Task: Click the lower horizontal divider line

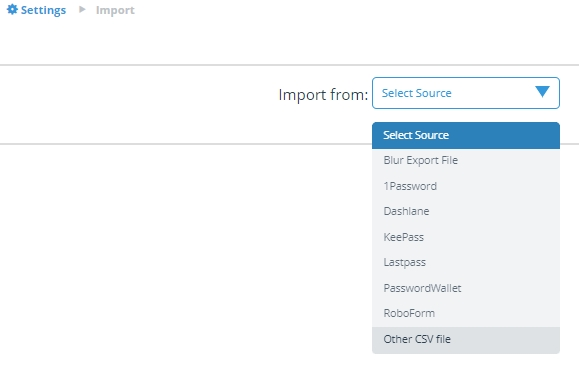Action: [186, 144]
